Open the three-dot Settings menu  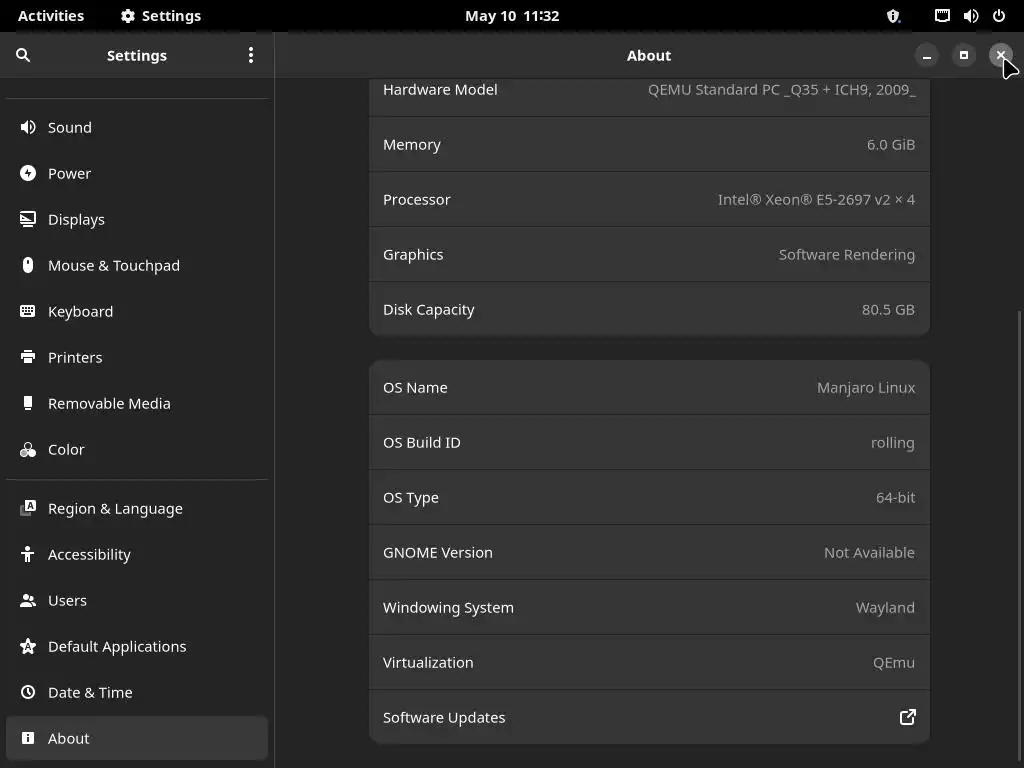(x=251, y=56)
